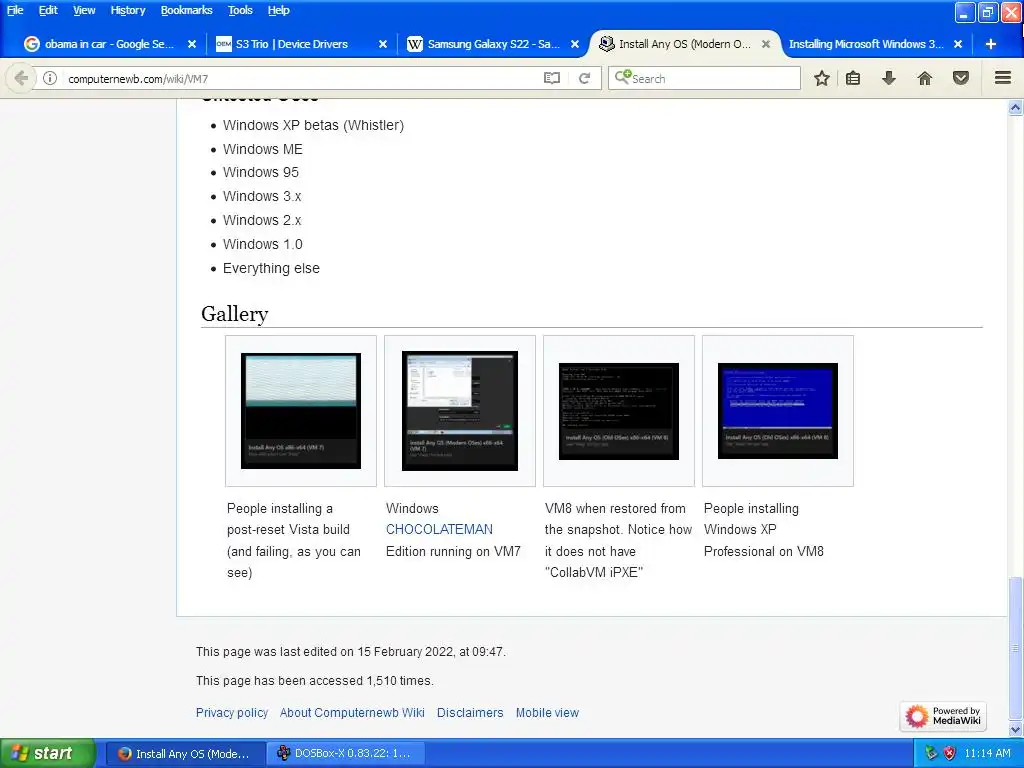
Task: Open the Downloads arrow icon
Action: pos(889,78)
